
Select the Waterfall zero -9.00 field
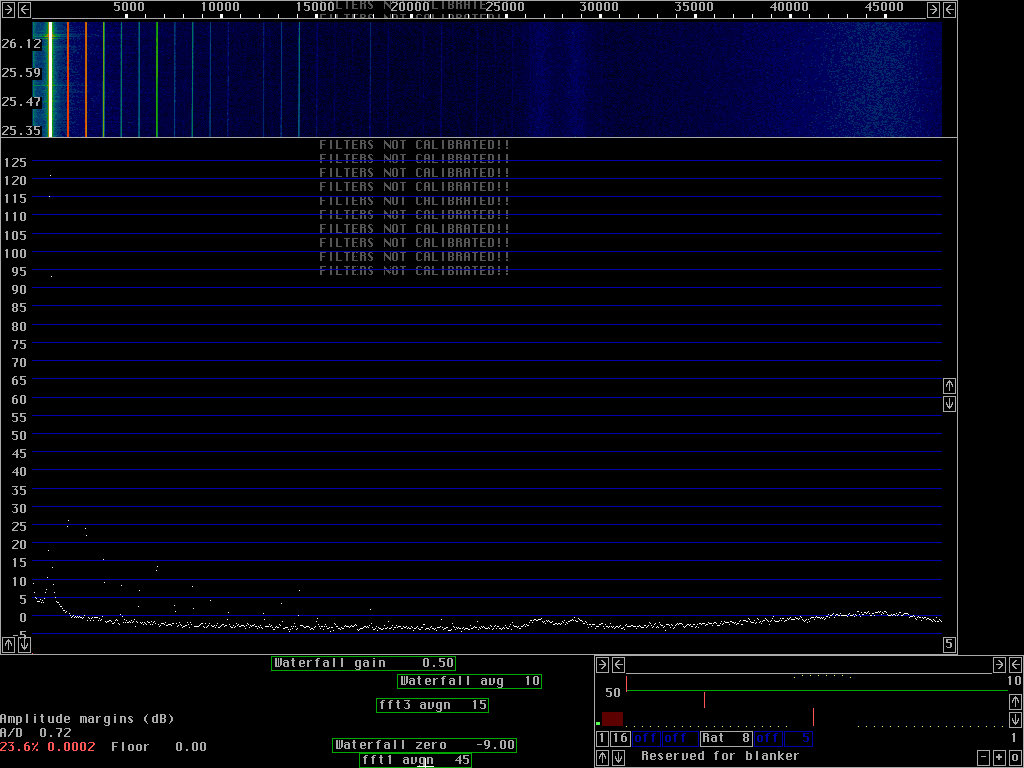coord(424,745)
